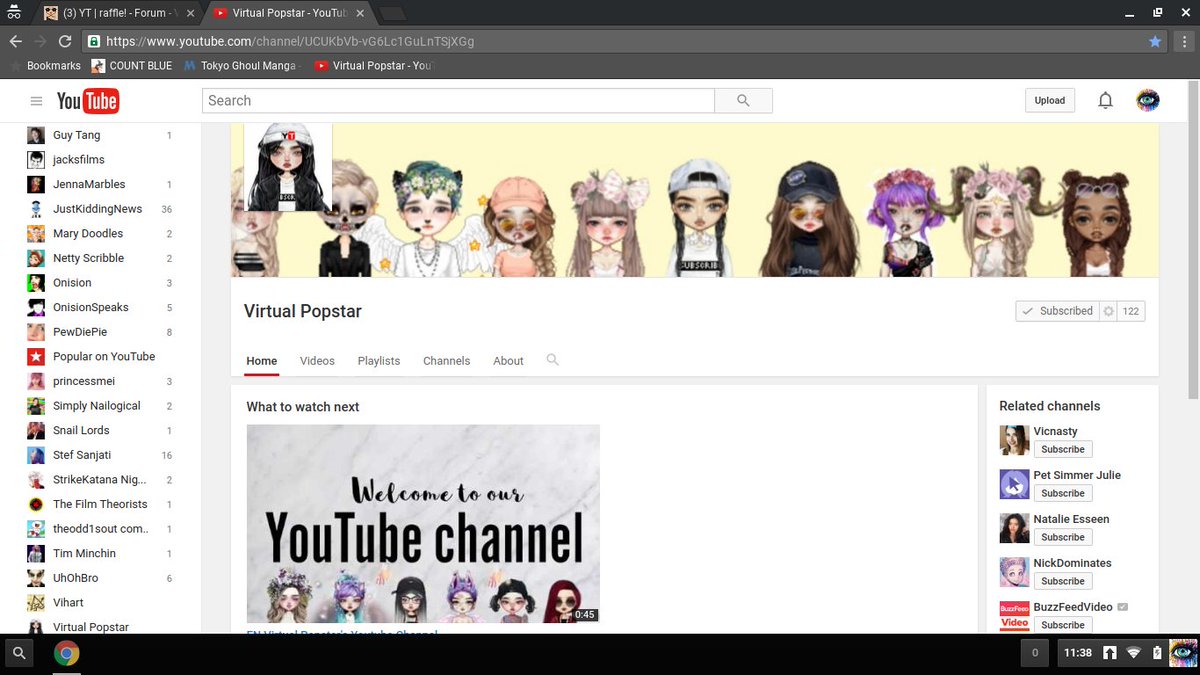
Task: Go to the YouTube home logo
Action: (x=88, y=101)
